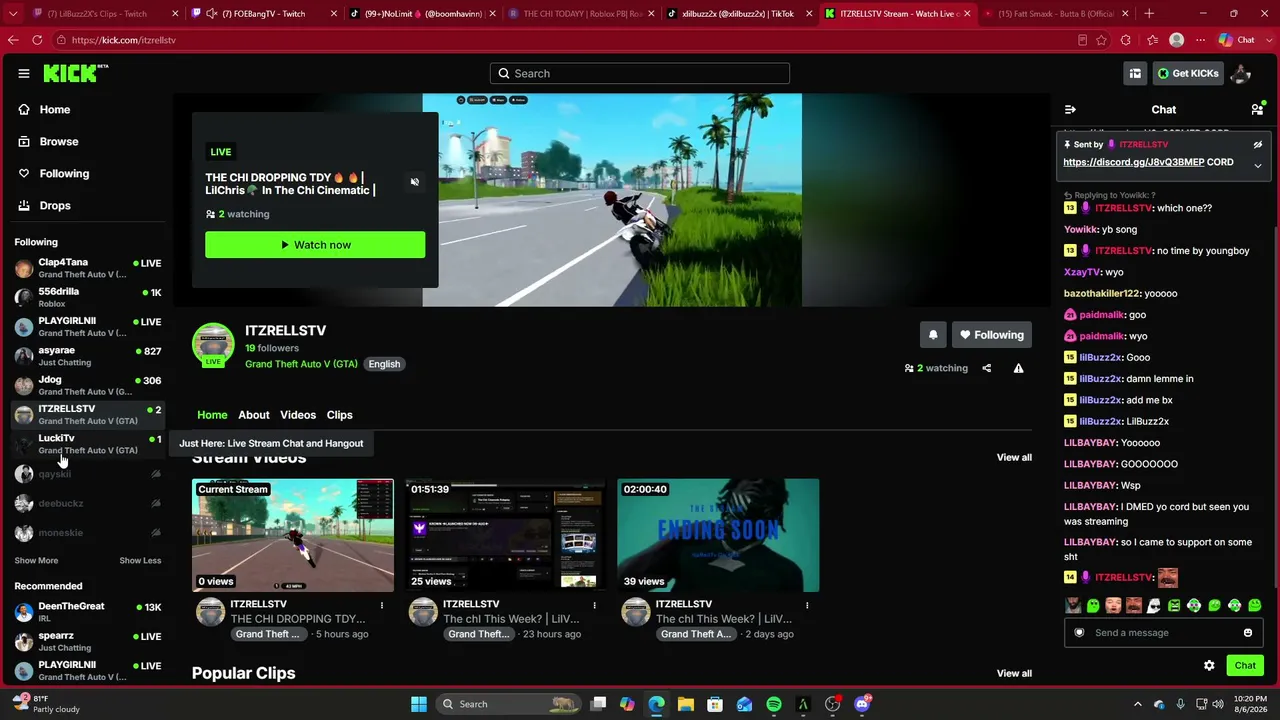1280x720 pixels.
Task: Send message with green Chat button
Action: [x=1245, y=665]
